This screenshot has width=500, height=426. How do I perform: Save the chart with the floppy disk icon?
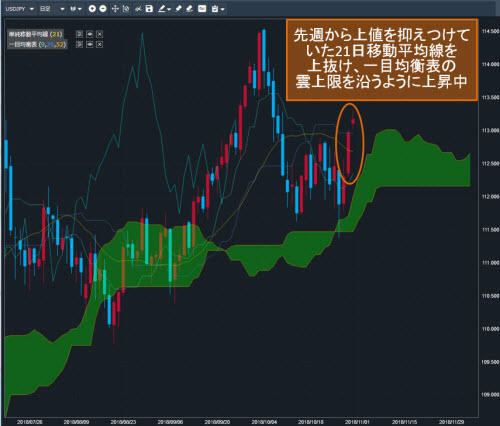click(x=149, y=9)
